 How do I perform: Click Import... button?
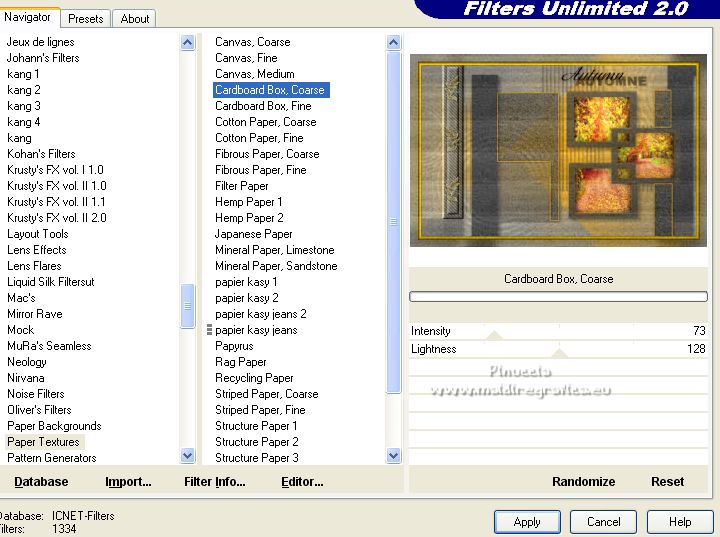(x=128, y=481)
